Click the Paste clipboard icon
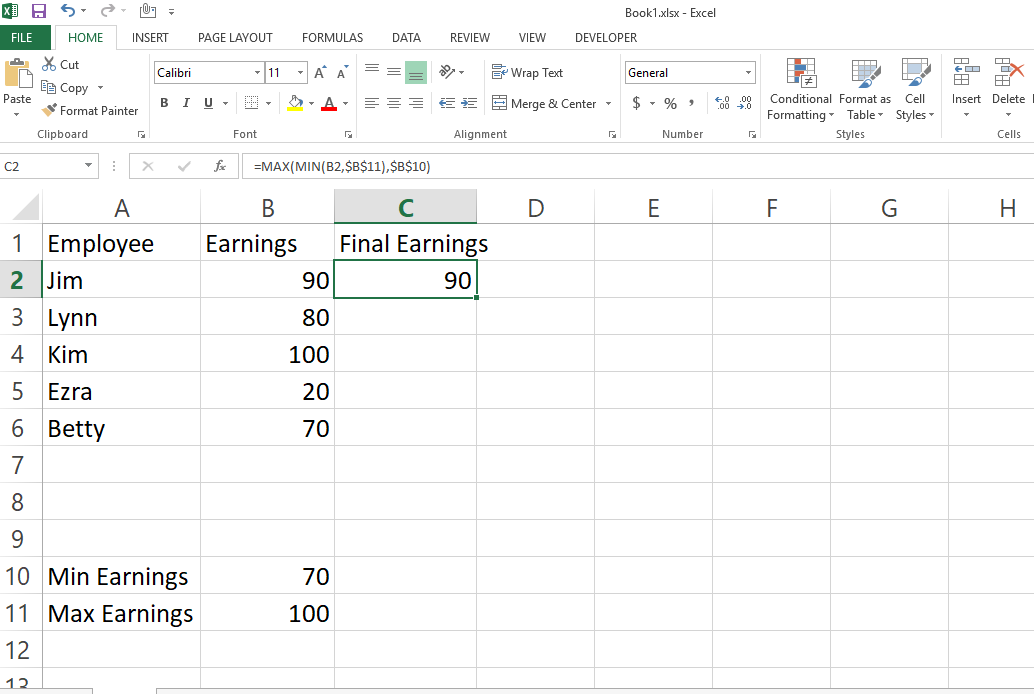The width and height of the screenshot is (1034, 694). [18, 74]
